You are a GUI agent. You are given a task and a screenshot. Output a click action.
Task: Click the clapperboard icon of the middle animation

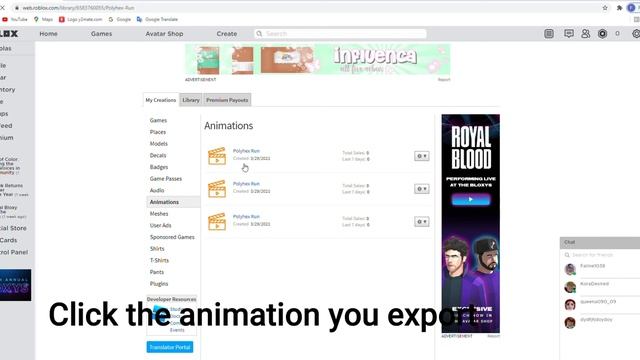pyautogui.click(x=217, y=189)
